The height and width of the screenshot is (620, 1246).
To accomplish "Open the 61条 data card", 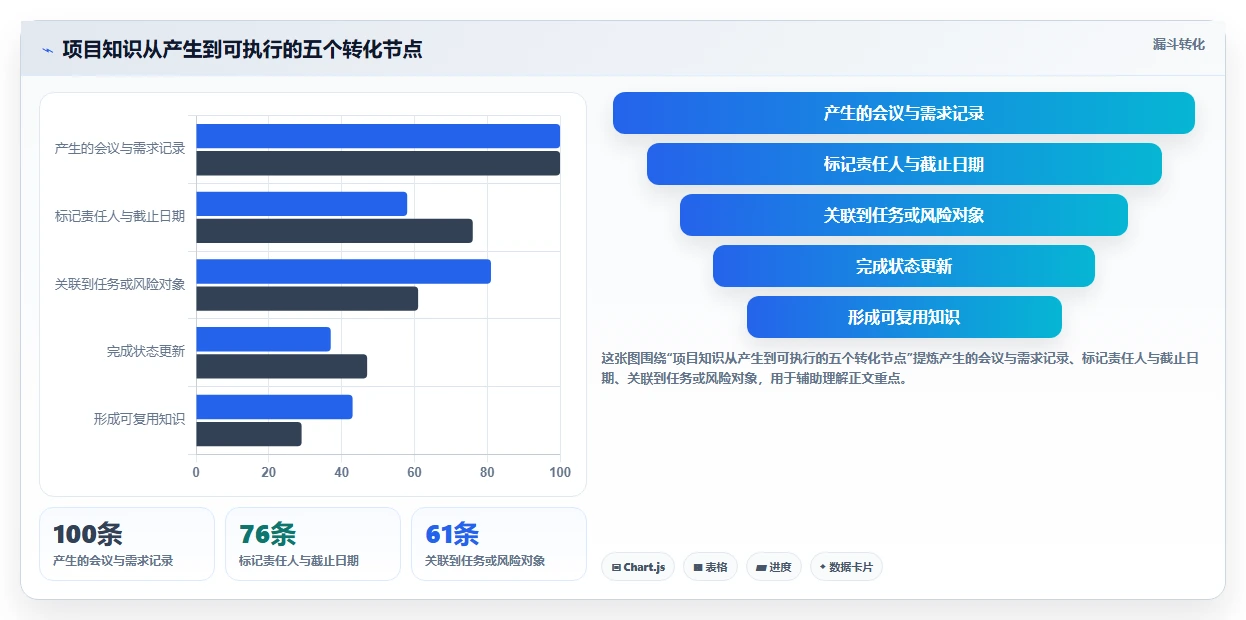I will 499,544.
